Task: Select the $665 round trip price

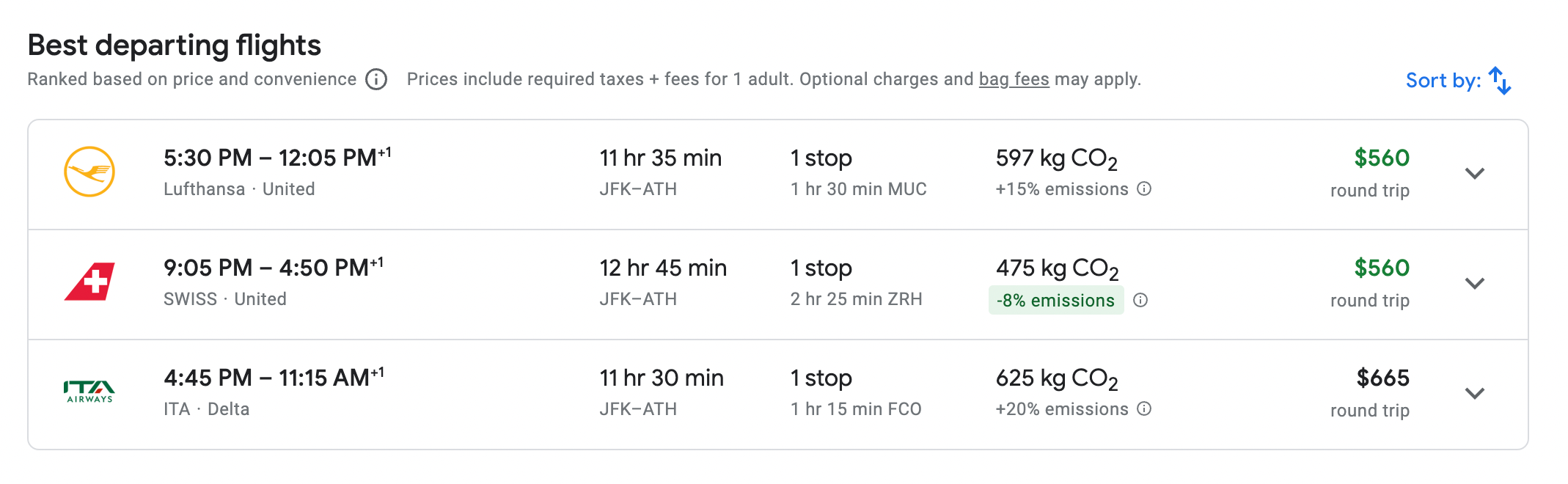Action: click(1380, 377)
